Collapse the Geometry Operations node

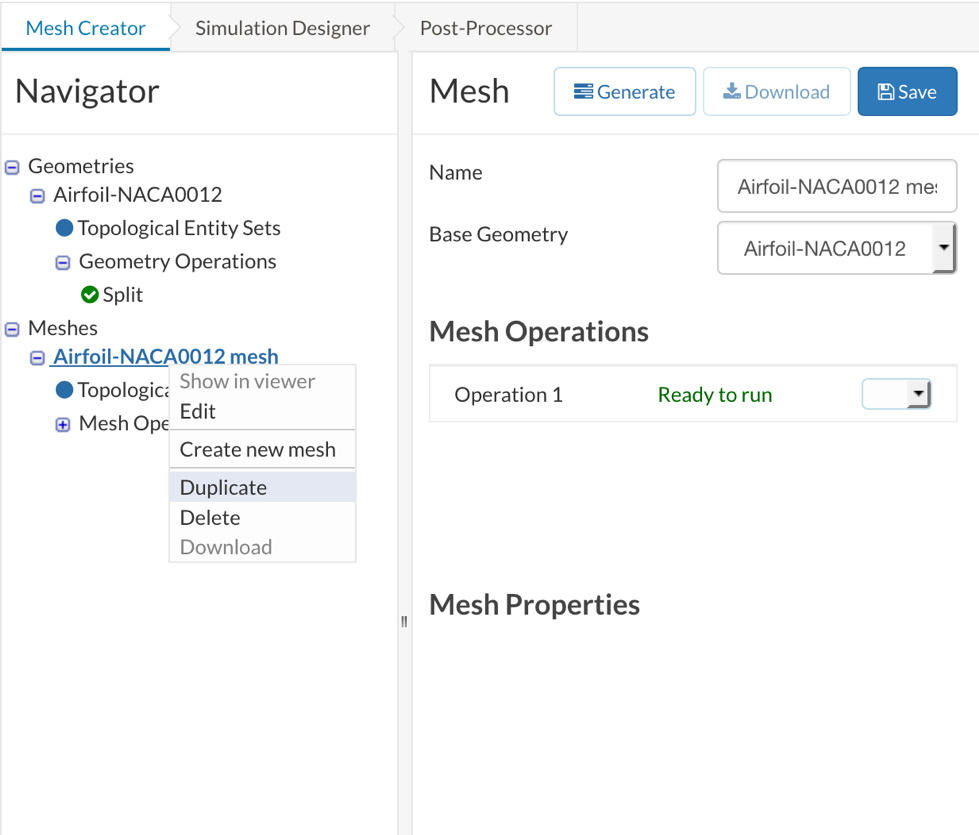click(62, 262)
